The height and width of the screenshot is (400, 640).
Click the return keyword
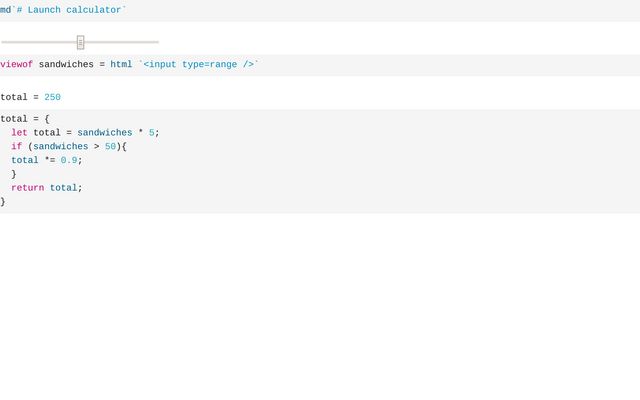pyautogui.click(x=28, y=187)
